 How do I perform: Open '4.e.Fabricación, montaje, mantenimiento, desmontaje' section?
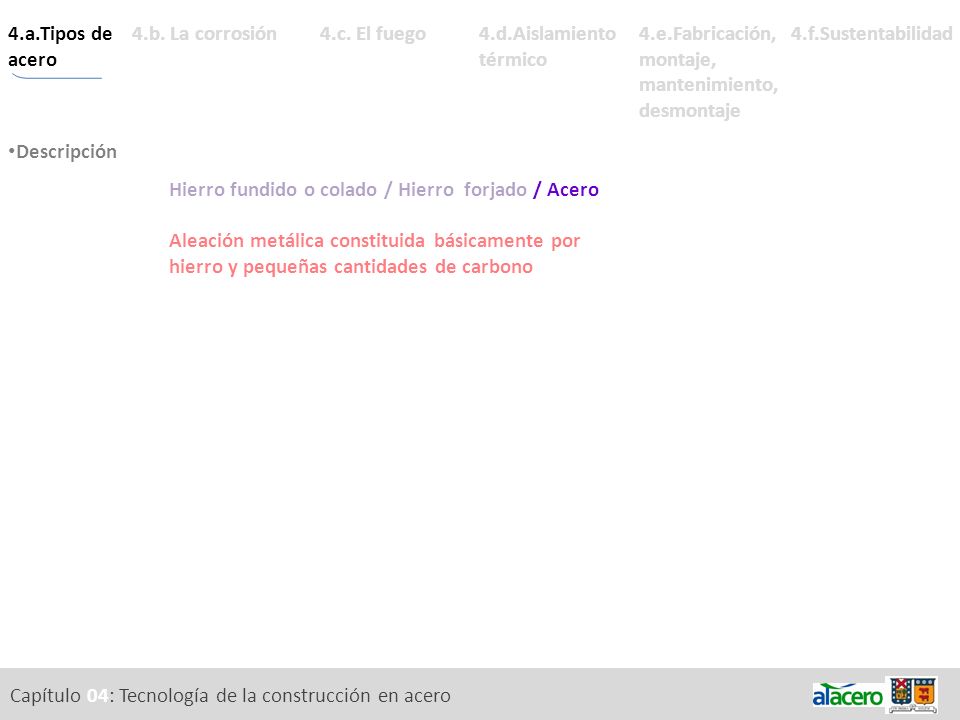click(708, 72)
